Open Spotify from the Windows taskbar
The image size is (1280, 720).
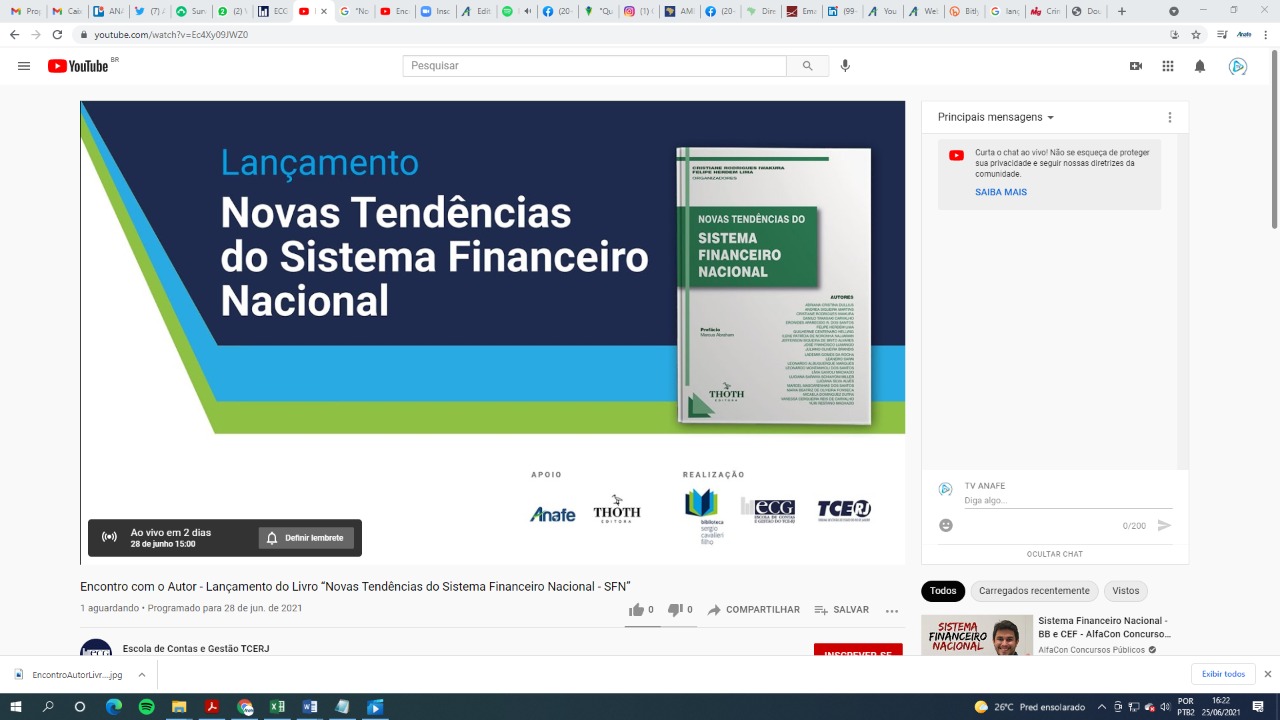(x=146, y=707)
